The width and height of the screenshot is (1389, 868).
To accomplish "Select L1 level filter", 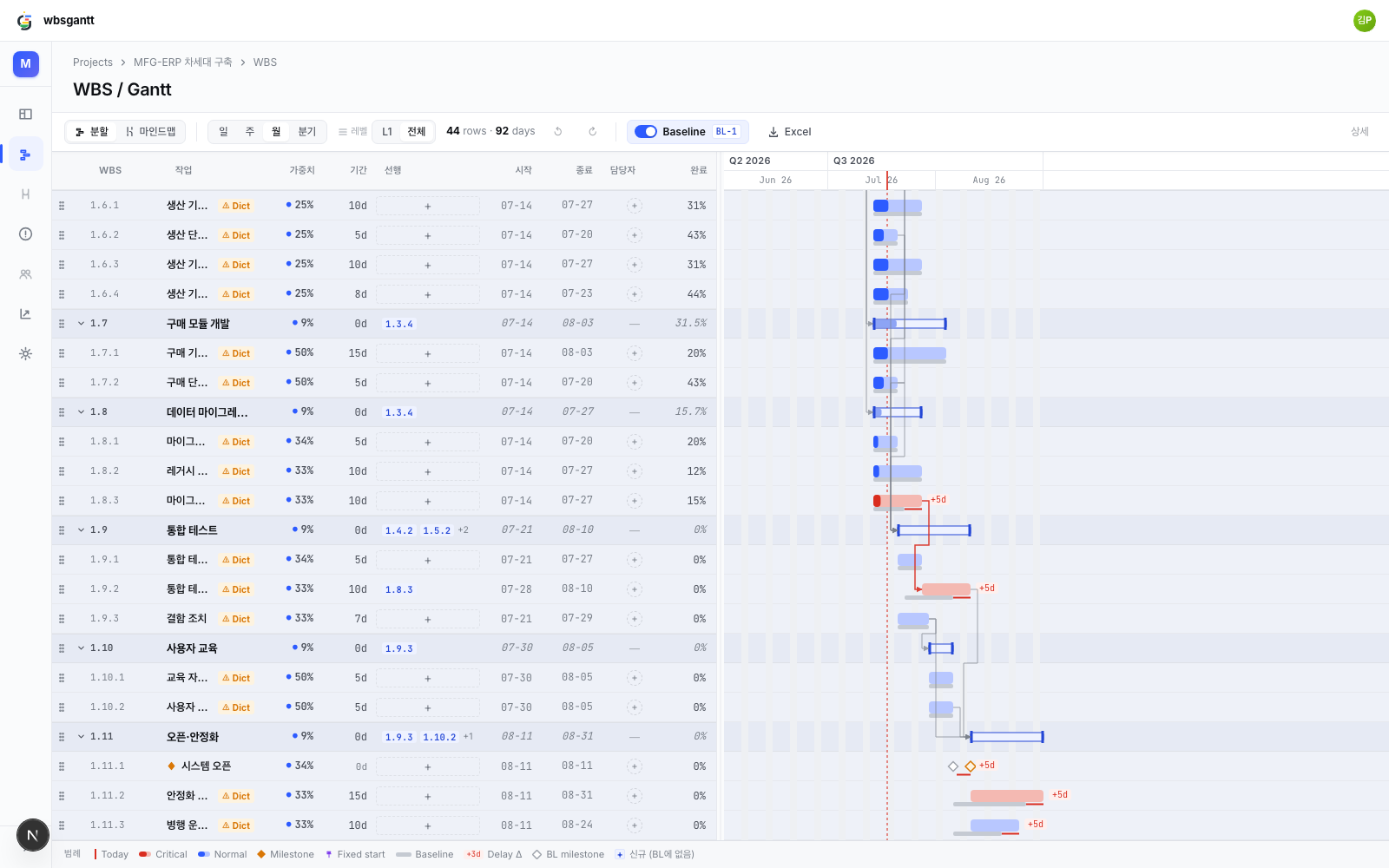I will (x=387, y=132).
